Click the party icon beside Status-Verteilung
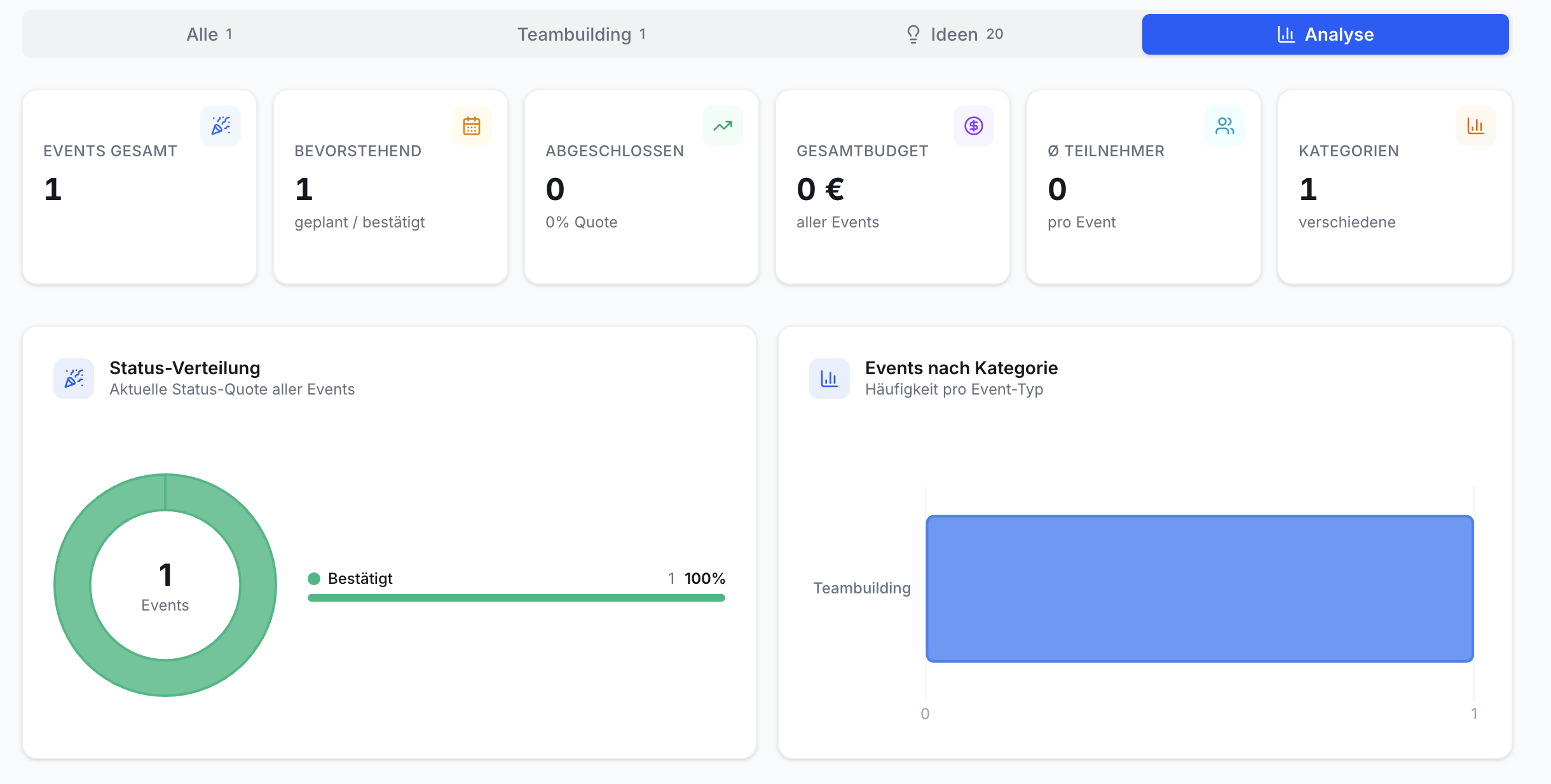 [x=74, y=379]
